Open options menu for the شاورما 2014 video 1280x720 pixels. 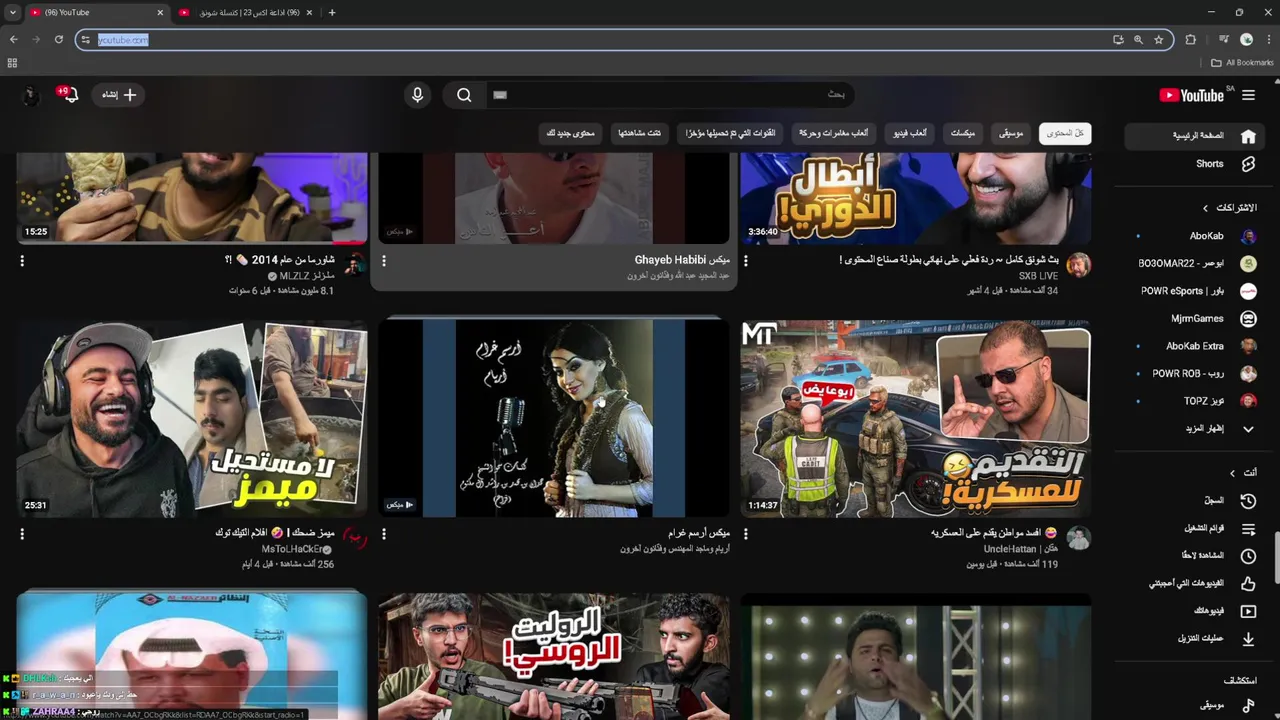coord(22,261)
